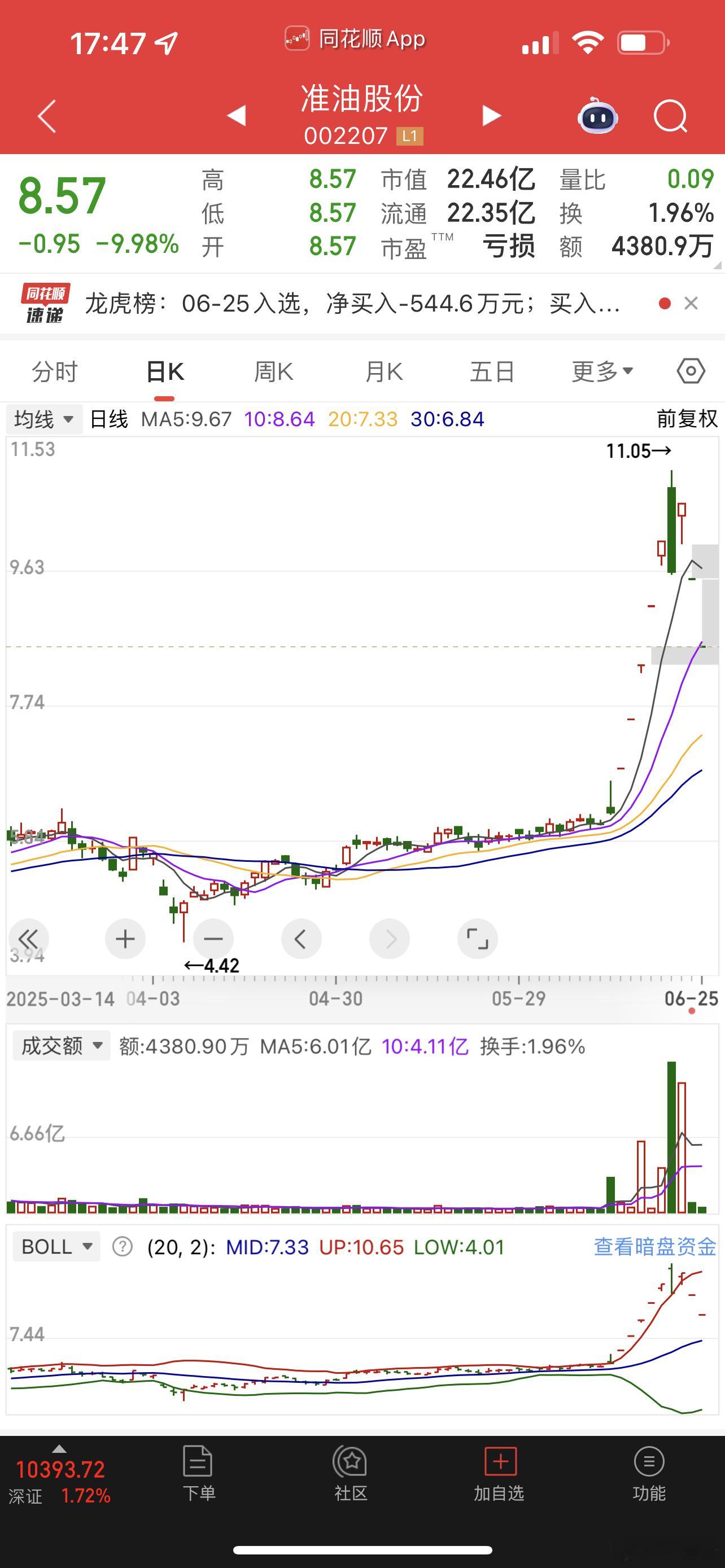Viewport: 725px width, 1568px height.
Task: Zoom out chart with minus button
Action: click(x=213, y=939)
